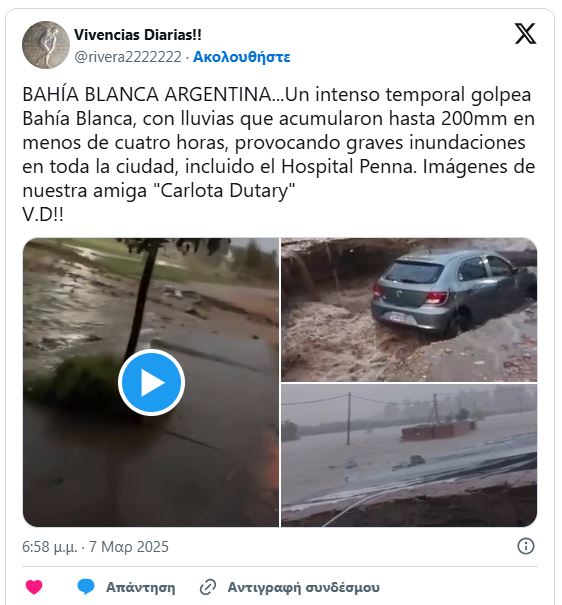Click the chain link copy icon
Screen dimensions: 562x605
point(208,587)
